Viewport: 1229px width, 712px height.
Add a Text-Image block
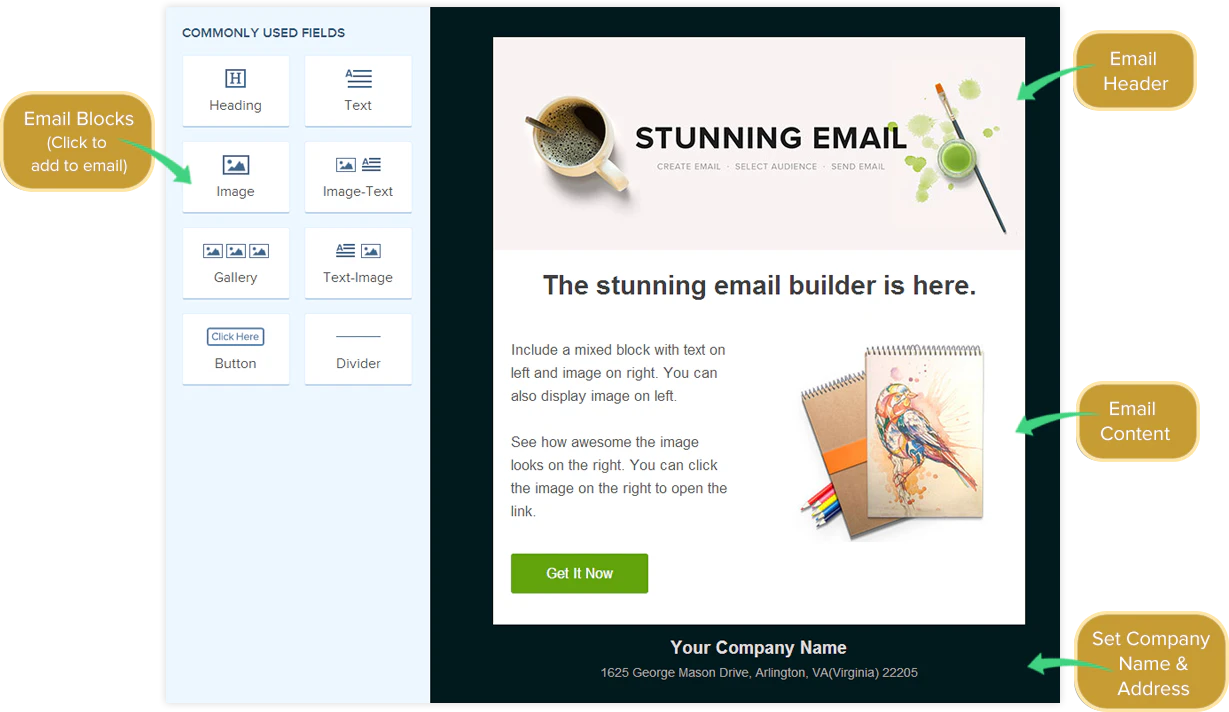(358, 263)
